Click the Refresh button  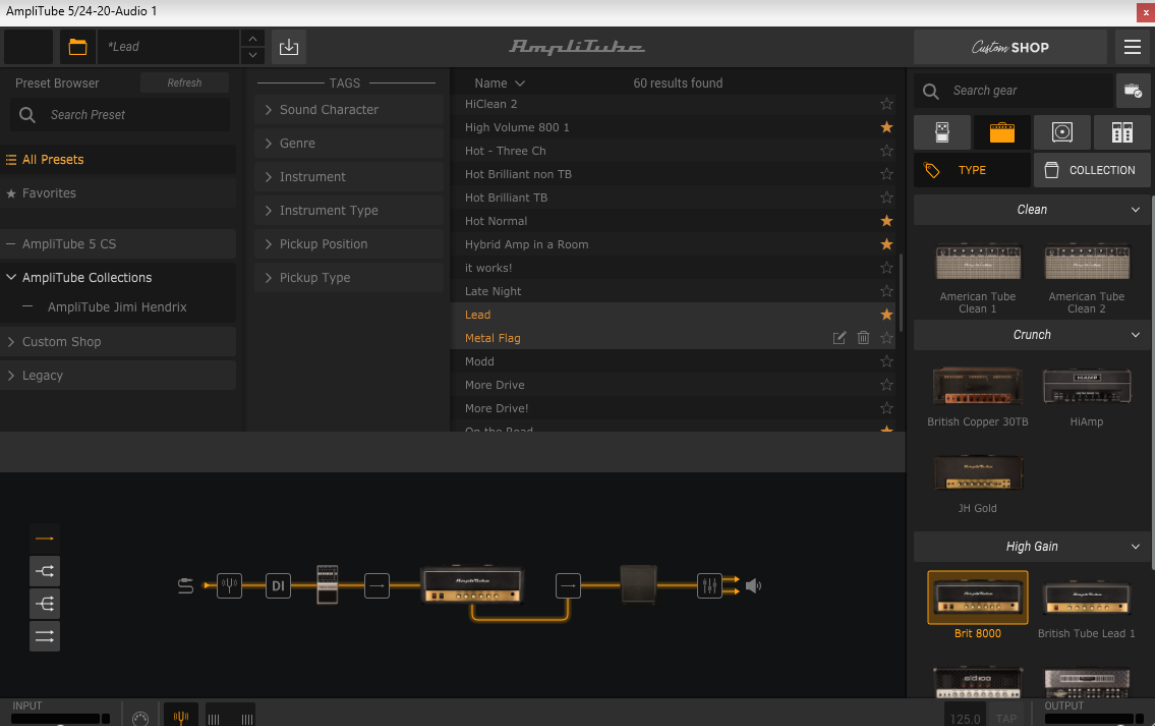pyautogui.click(x=184, y=83)
